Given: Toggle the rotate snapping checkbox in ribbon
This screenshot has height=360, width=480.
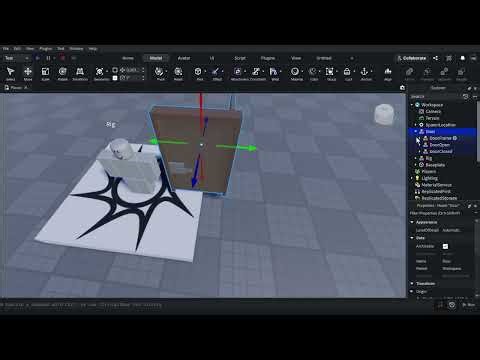Looking at the screenshot, I should [x=115, y=78].
